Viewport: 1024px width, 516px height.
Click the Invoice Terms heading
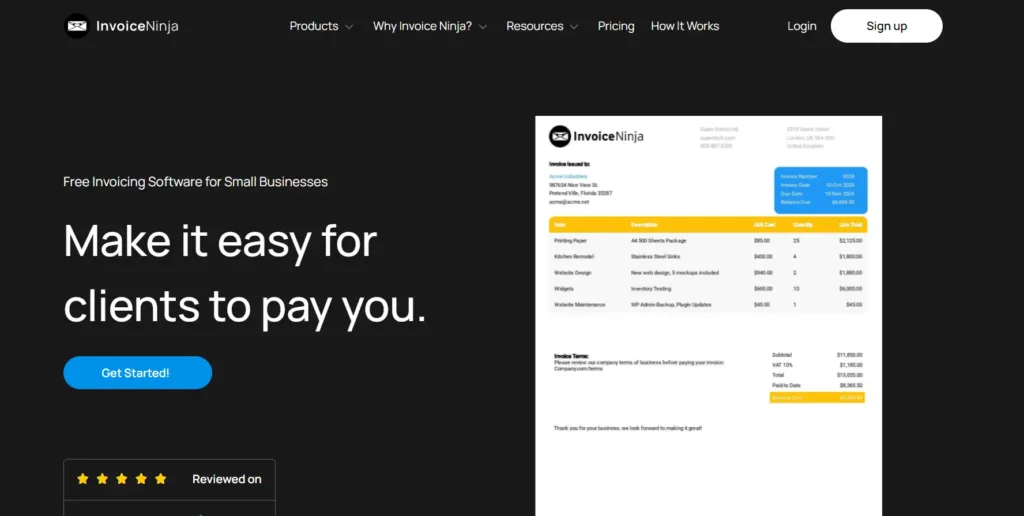[571, 356]
